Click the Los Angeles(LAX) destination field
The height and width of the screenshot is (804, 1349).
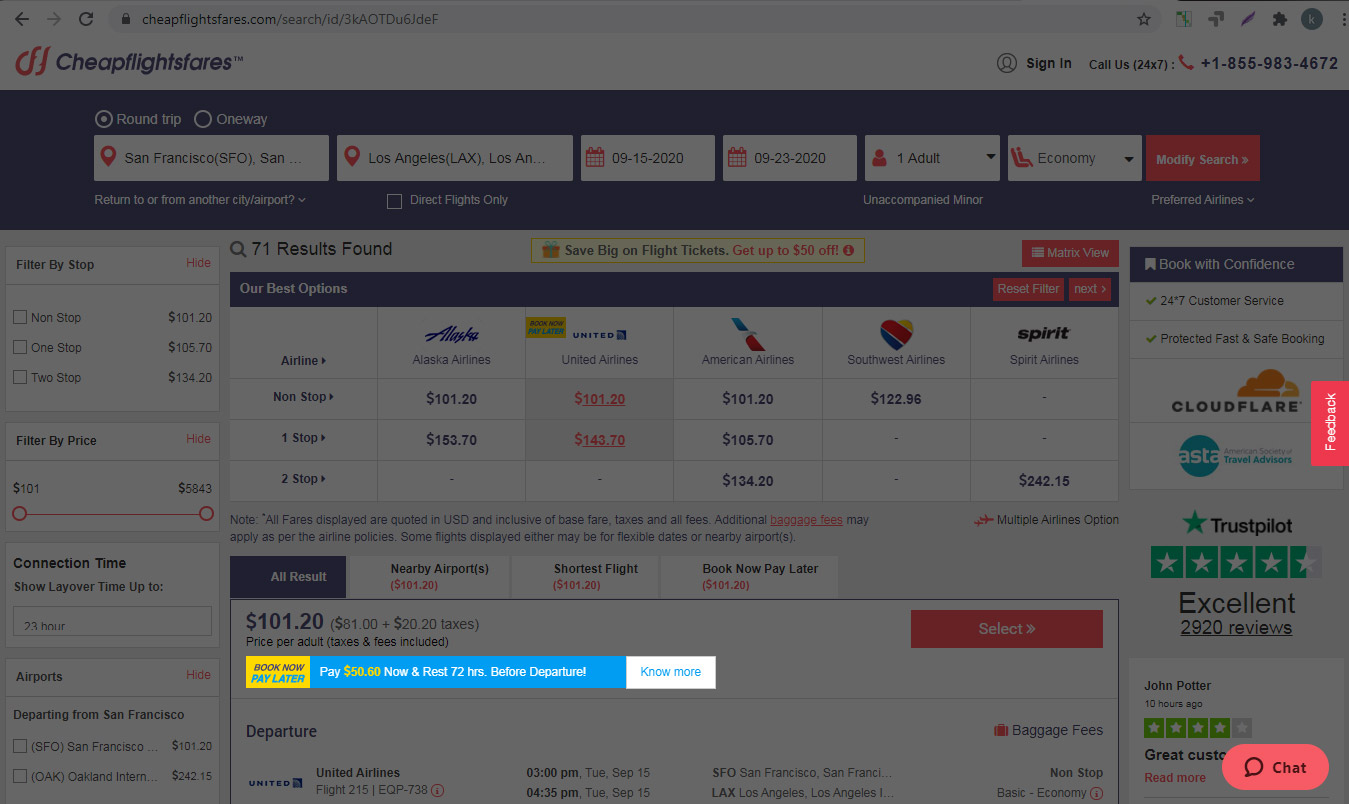point(455,158)
